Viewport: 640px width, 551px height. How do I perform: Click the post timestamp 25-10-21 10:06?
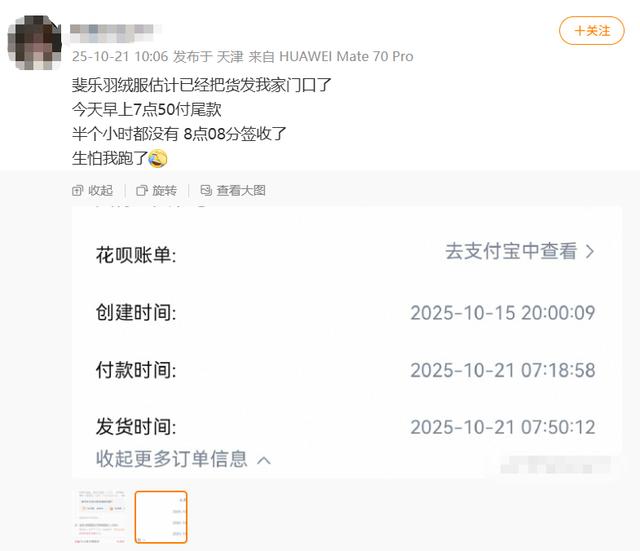120,56
